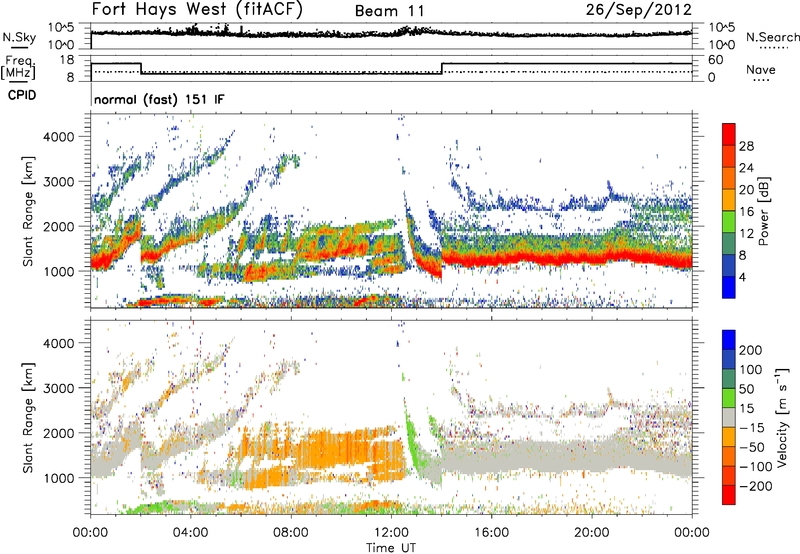Viewport: 800px width, 554px height.
Task: Click the -50 tick on Velocity color bar
Action: point(752,447)
